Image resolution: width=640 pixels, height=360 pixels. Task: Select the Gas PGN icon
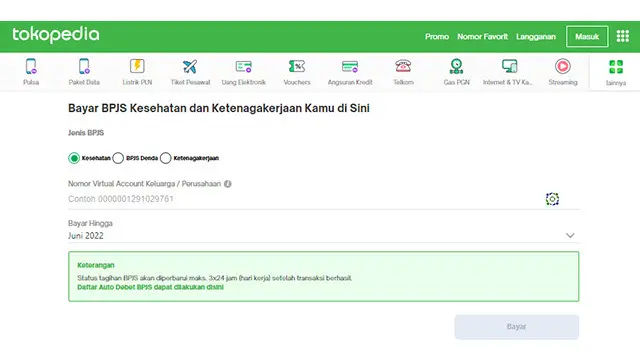[456, 66]
